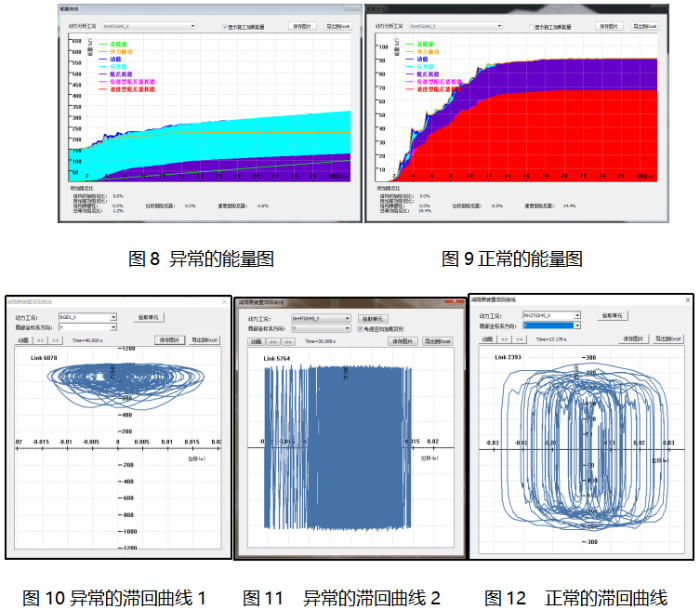Click 拾取单元 in the Link 2393 window

point(614,314)
